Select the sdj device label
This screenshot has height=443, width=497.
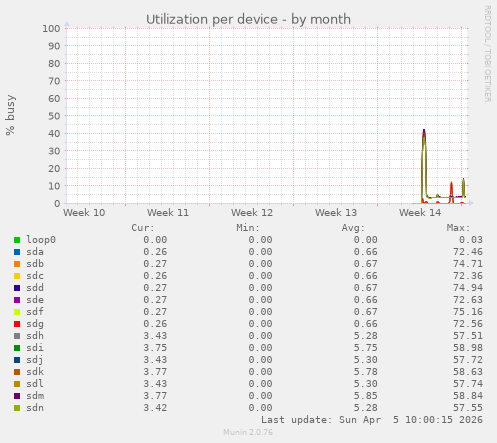pyautogui.click(x=35, y=360)
